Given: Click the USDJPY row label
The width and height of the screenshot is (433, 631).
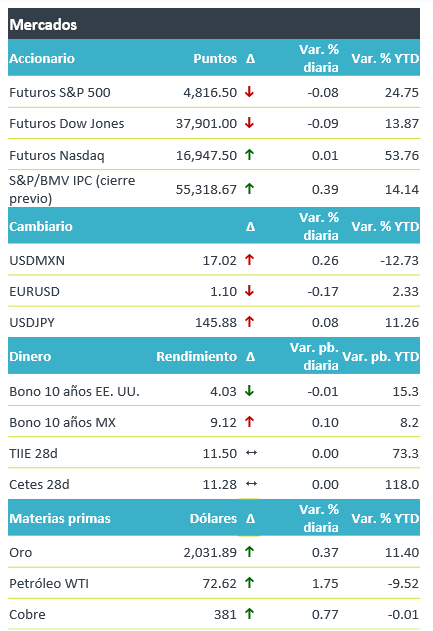Looking at the screenshot, I should point(32,322).
